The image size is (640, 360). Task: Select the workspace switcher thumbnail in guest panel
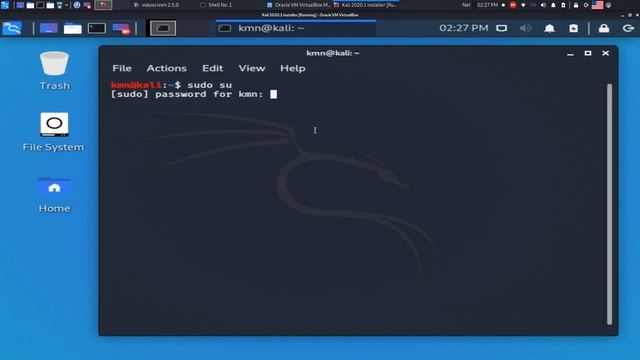pyautogui.click(x=163, y=28)
